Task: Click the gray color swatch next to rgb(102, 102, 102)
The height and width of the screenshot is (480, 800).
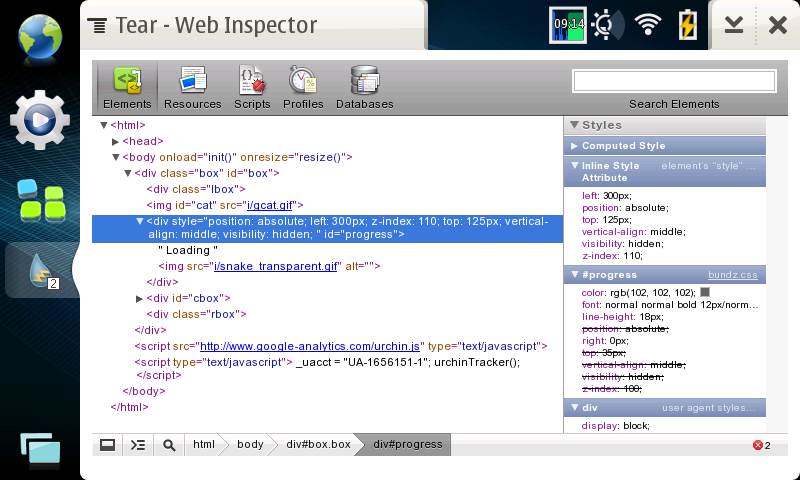Action: 705,292
